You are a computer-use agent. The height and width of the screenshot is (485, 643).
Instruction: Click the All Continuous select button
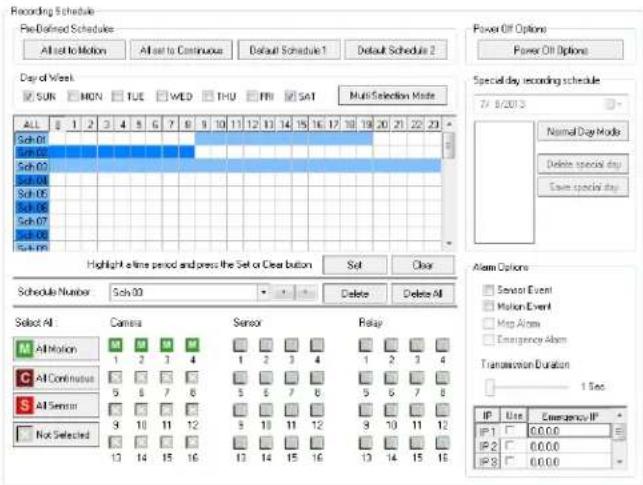click(x=56, y=378)
